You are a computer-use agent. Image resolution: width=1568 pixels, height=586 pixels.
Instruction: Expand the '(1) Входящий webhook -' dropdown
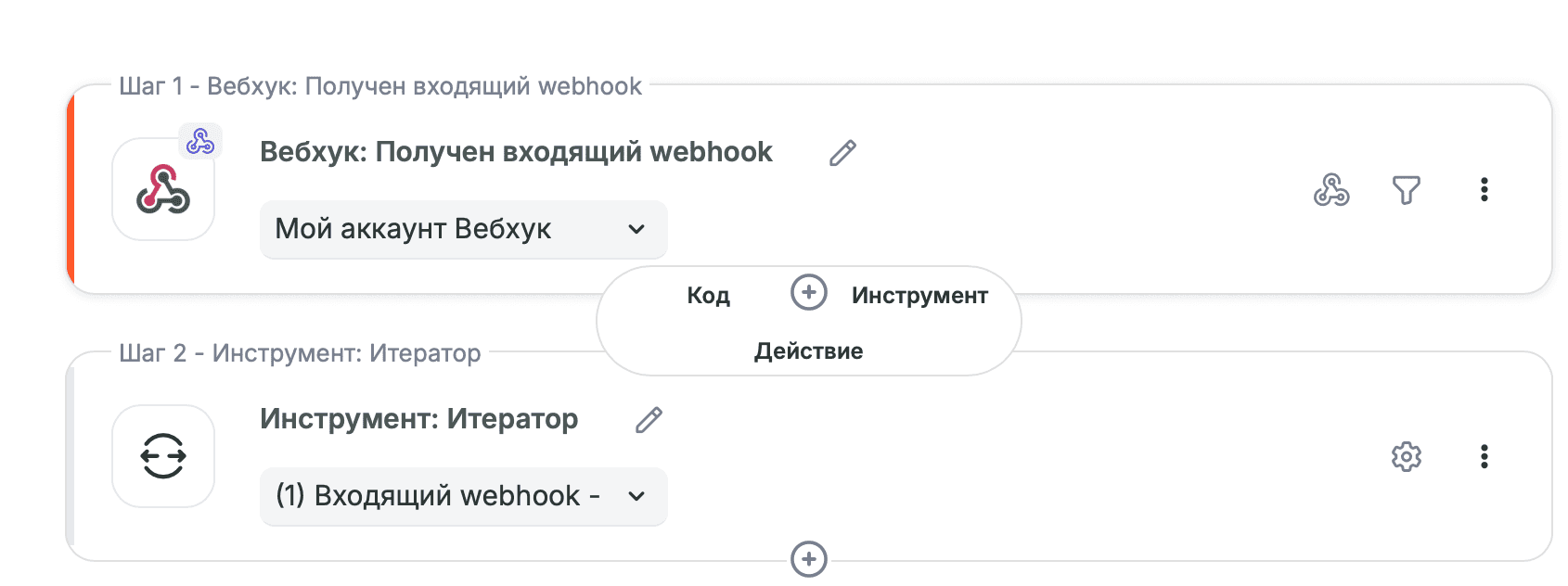pyautogui.click(x=464, y=496)
